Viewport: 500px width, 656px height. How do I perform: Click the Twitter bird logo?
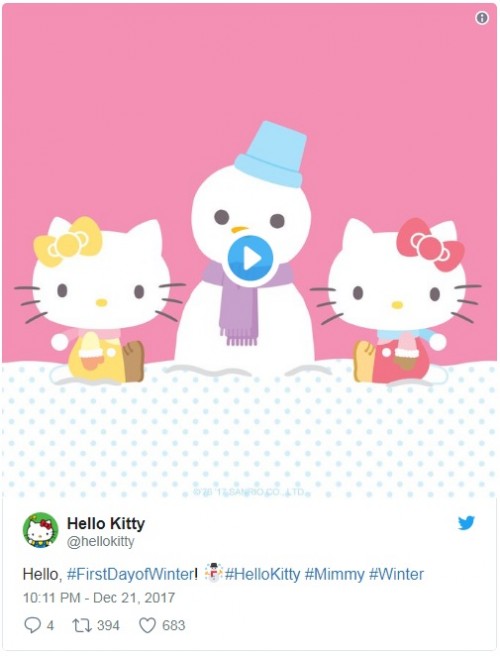tap(466, 523)
